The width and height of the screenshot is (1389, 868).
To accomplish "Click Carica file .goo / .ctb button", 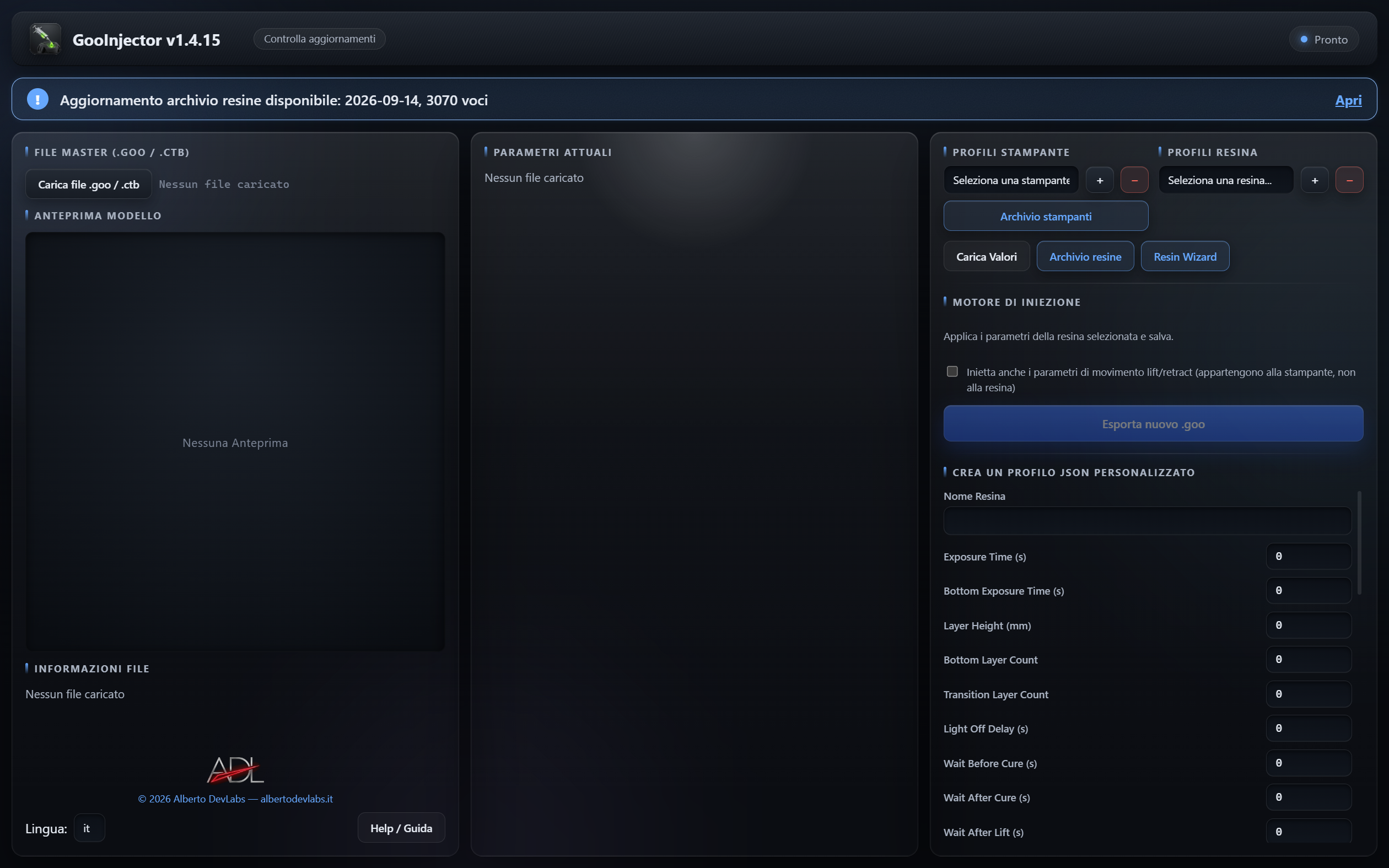I will pyautogui.click(x=88, y=184).
